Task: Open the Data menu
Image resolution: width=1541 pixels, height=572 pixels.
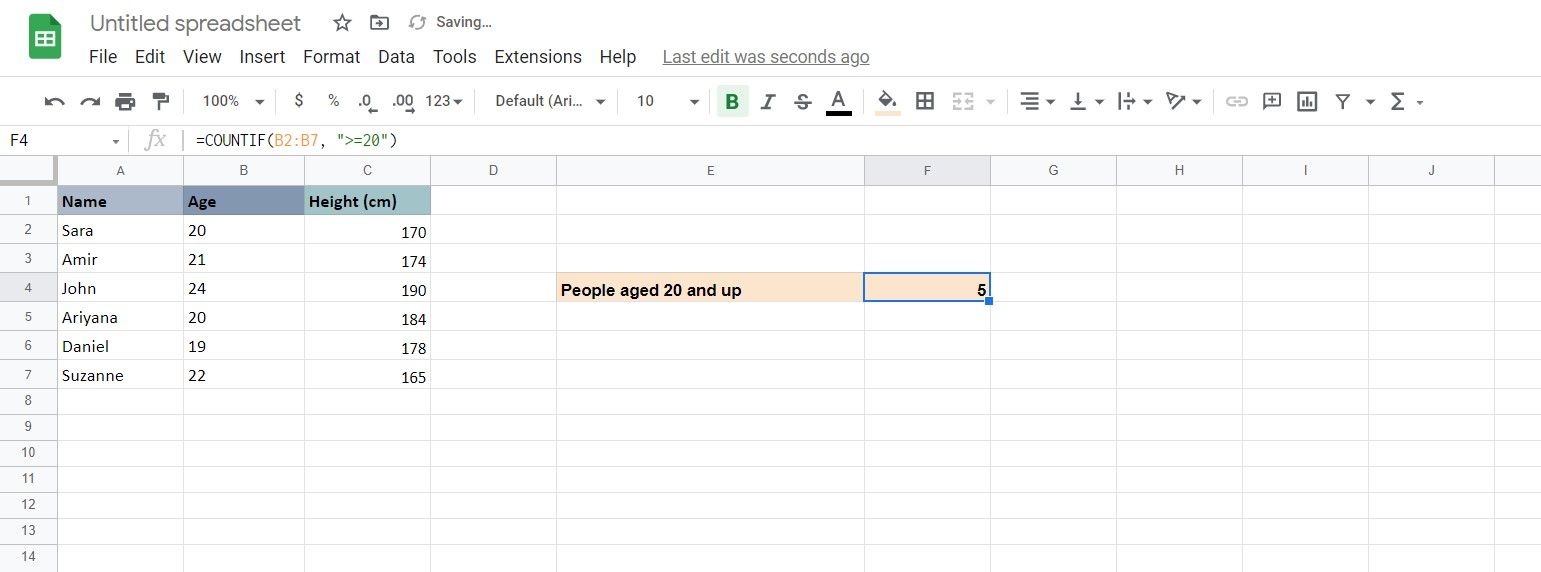Action: 396,57
